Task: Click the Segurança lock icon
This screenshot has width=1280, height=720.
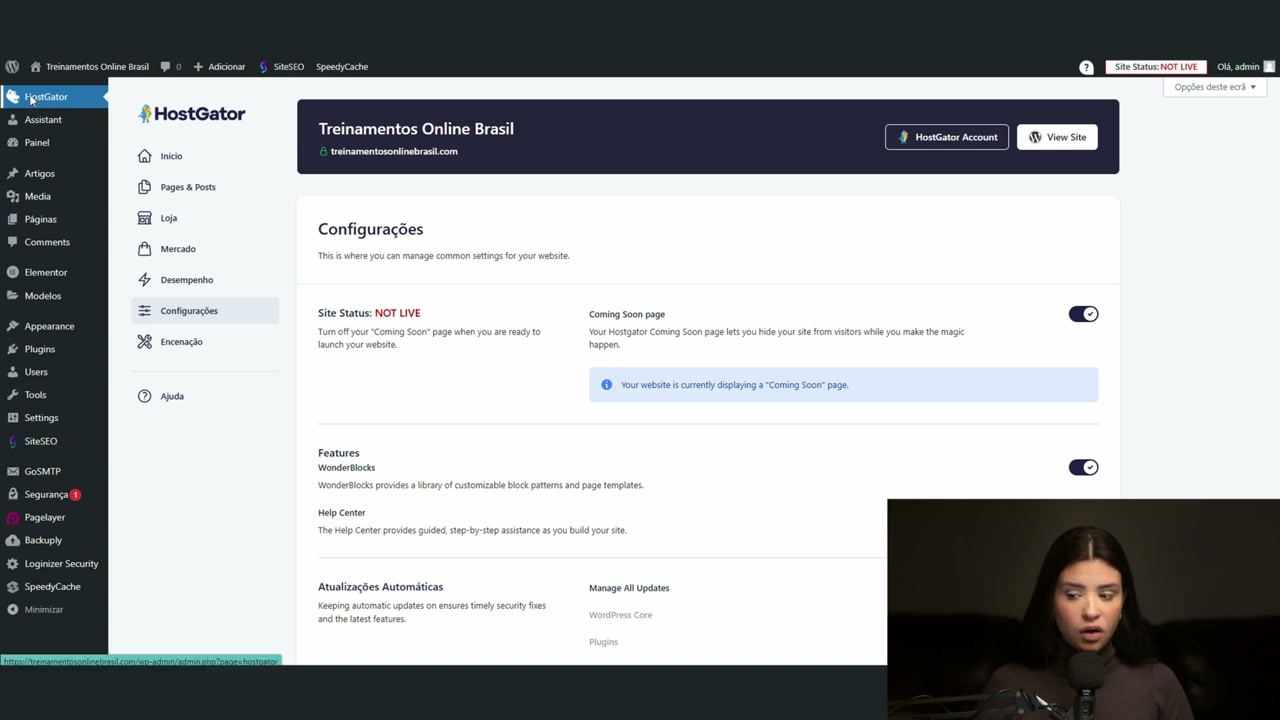Action: pyautogui.click(x=12, y=494)
